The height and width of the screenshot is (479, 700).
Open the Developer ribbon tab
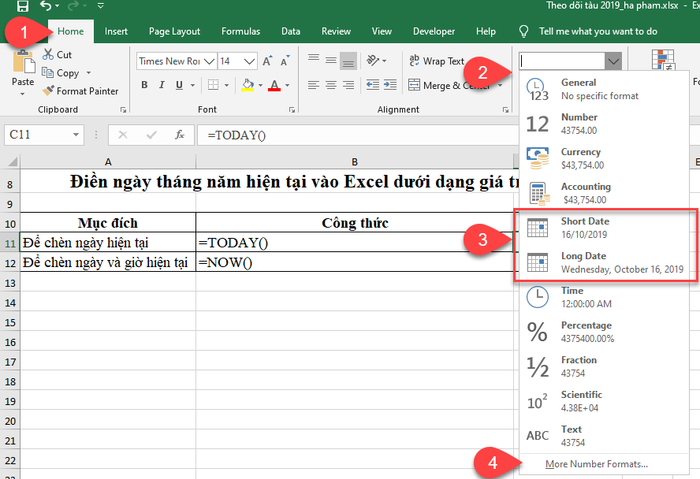[434, 31]
